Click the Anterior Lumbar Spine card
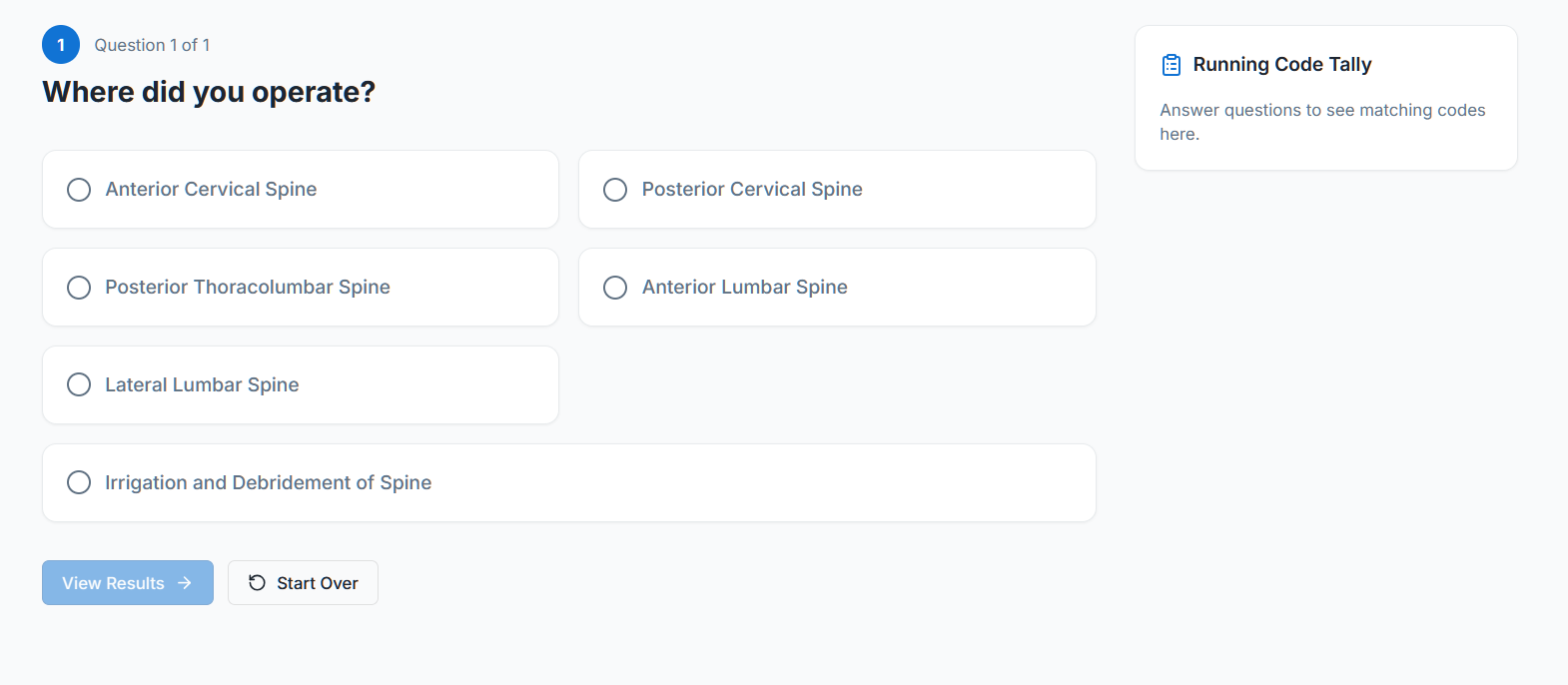 (837, 287)
